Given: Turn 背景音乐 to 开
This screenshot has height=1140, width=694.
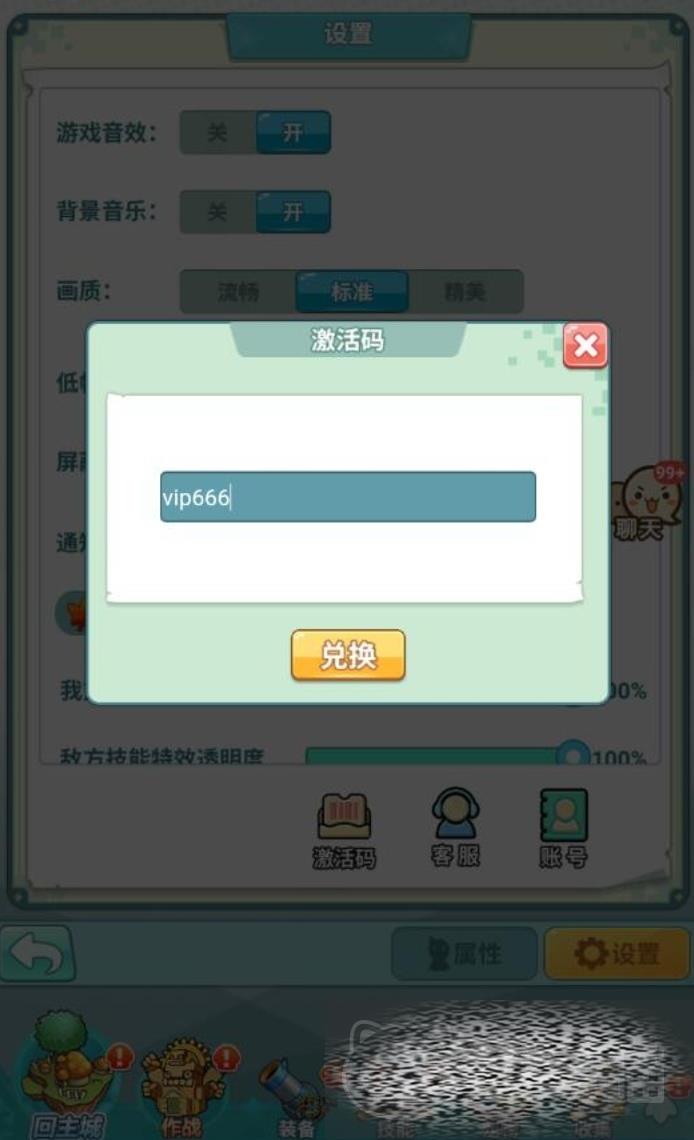Looking at the screenshot, I should point(293,212).
